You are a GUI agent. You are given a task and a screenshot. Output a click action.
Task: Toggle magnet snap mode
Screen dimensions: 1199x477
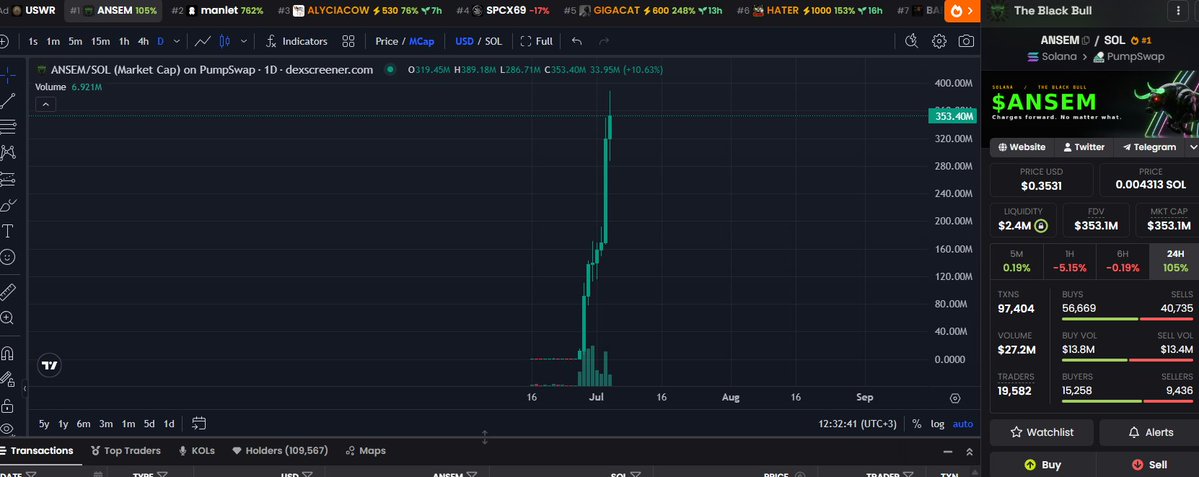[8, 353]
